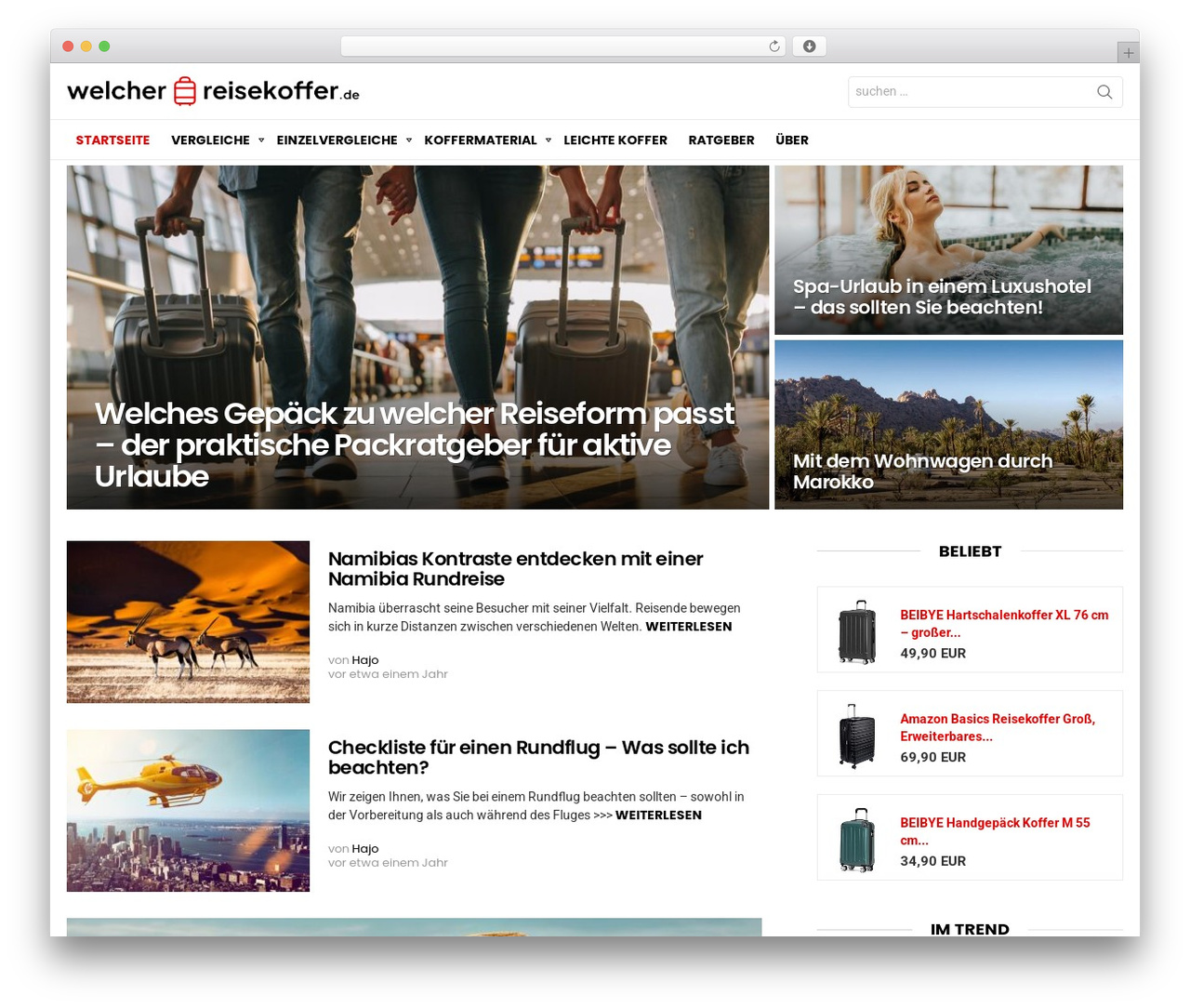Open Mit dem Wohnwagen durch Marokko article
The height and width of the screenshot is (1008, 1190).
click(922, 471)
